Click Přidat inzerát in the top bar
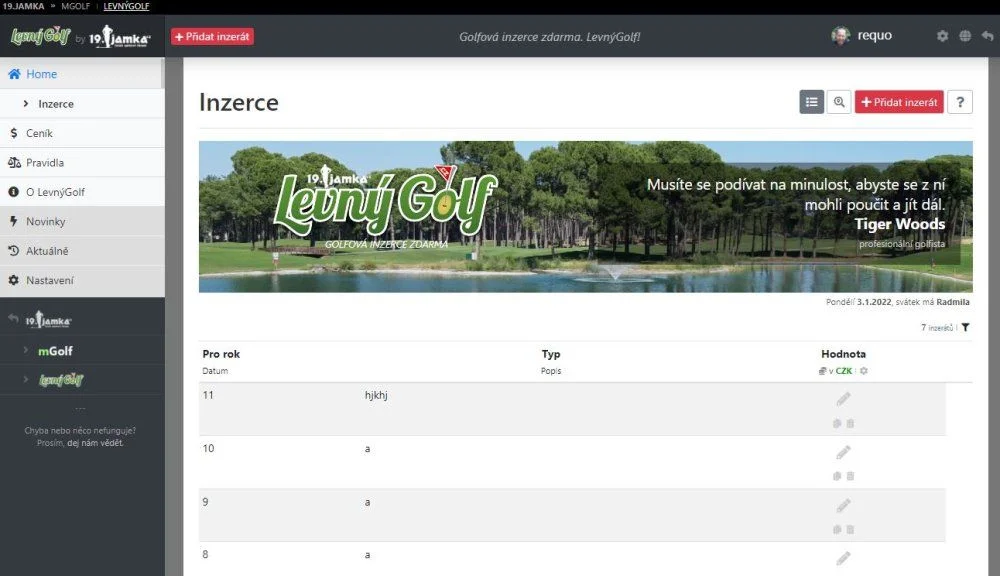 click(x=212, y=36)
